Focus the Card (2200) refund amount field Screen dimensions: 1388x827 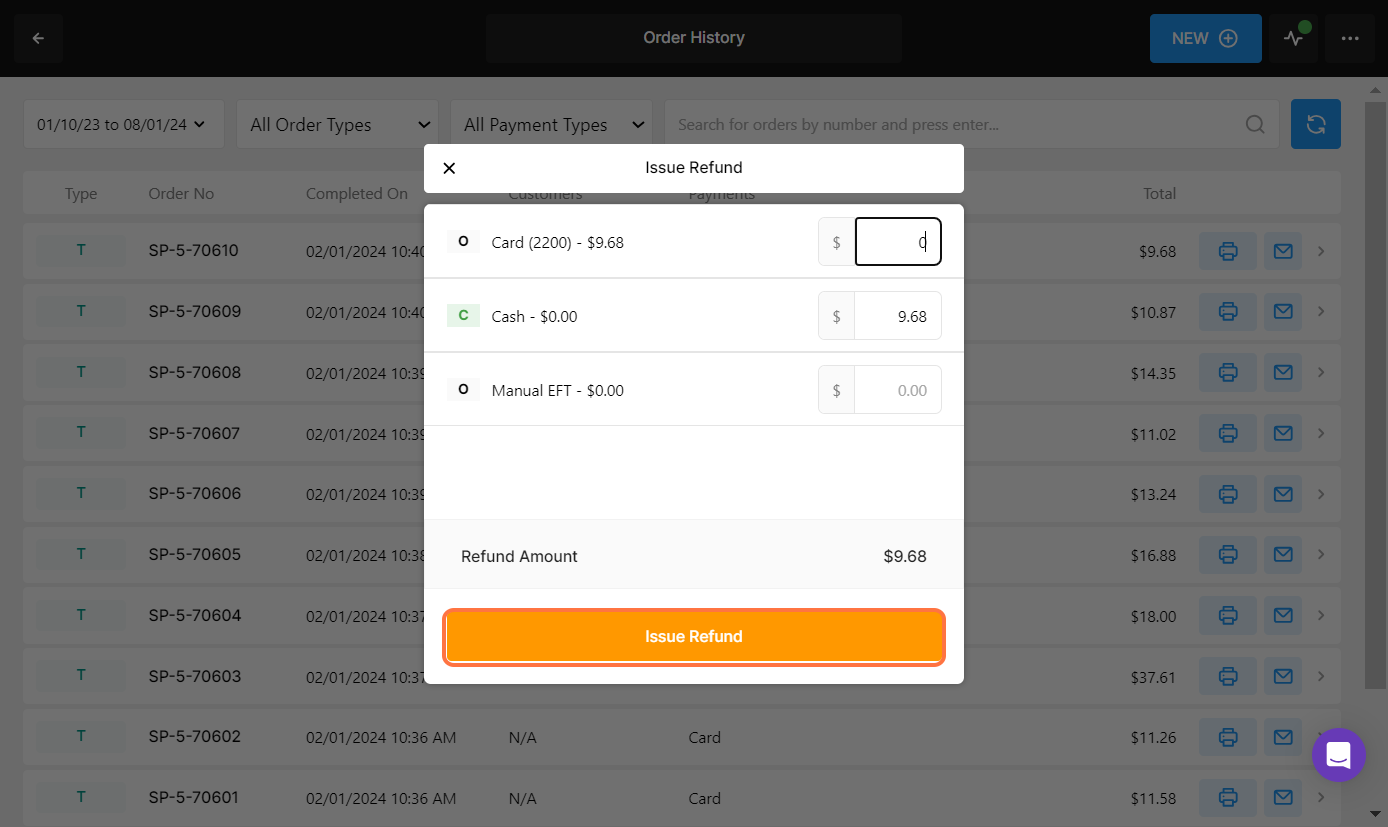click(897, 242)
